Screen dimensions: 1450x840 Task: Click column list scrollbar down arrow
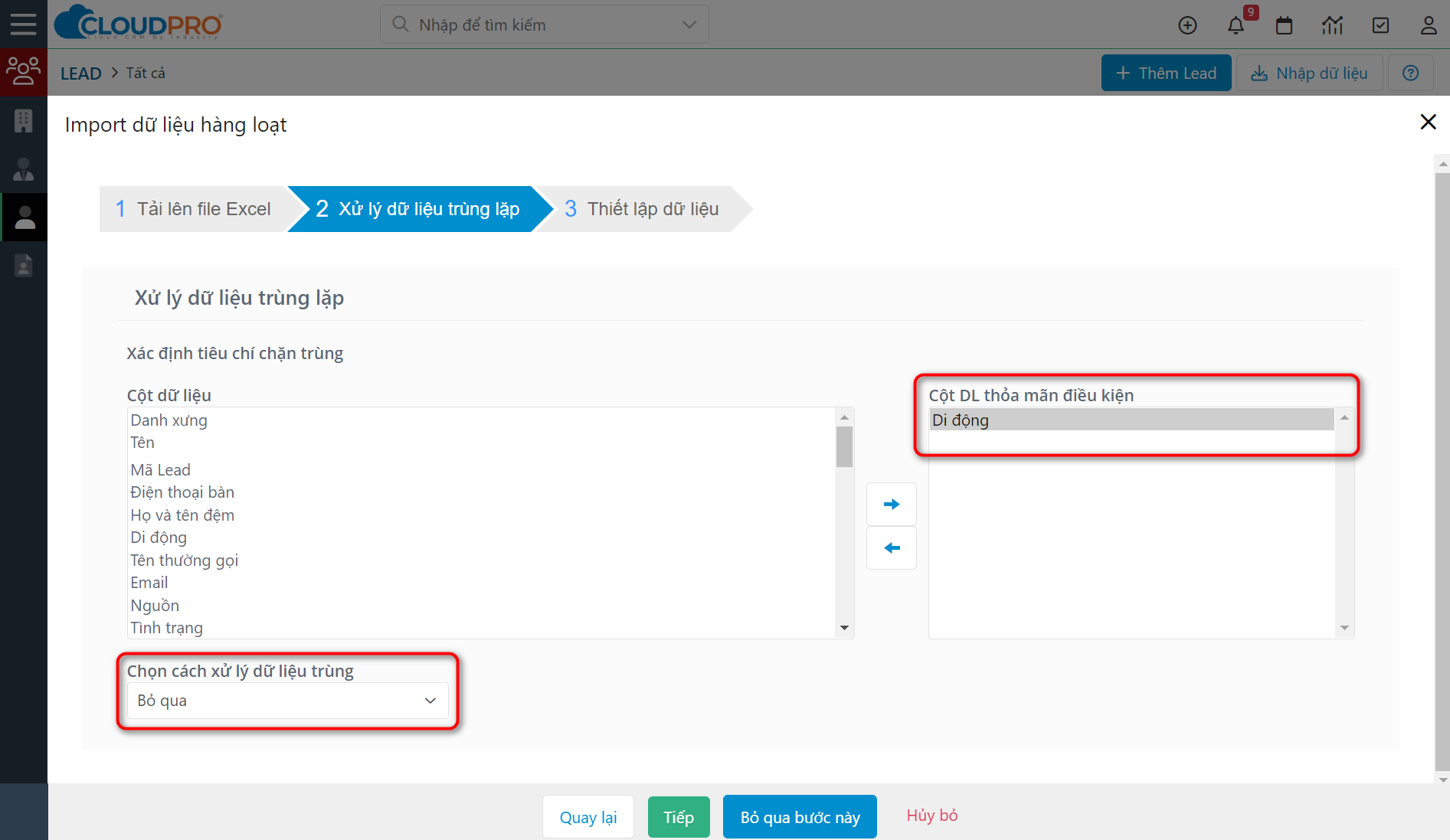(844, 628)
